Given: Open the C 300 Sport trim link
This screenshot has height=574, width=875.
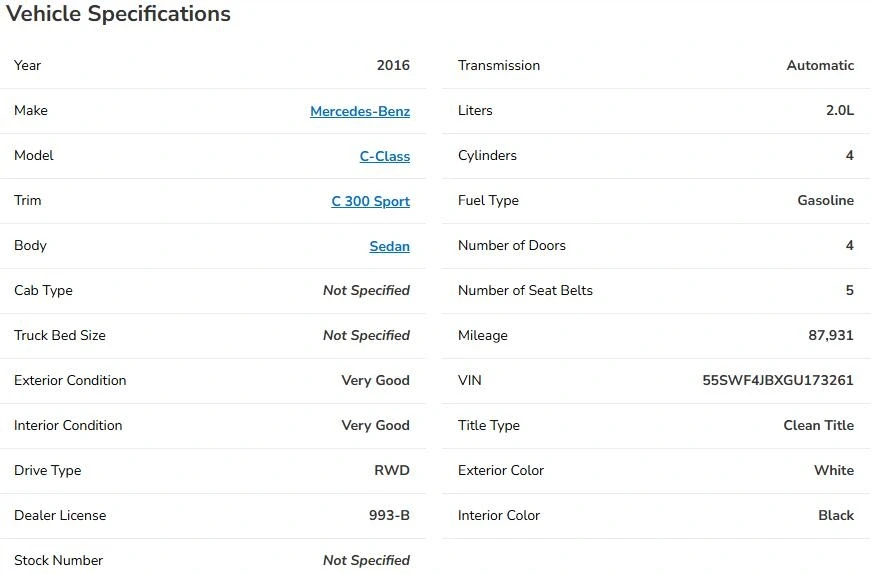Looking at the screenshot, I should (371, 201).
